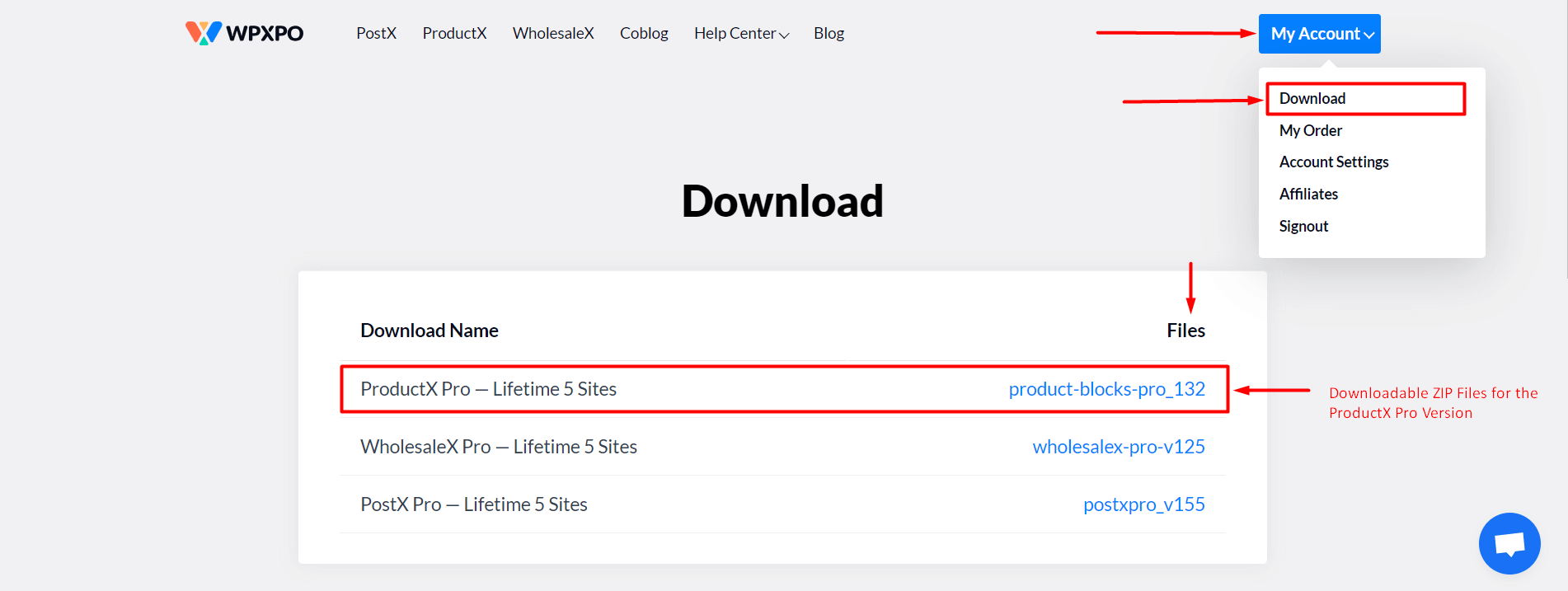Expand the My Account dropdown
The height and width of the screenshot is (591, 1568).
point(1319,34)
